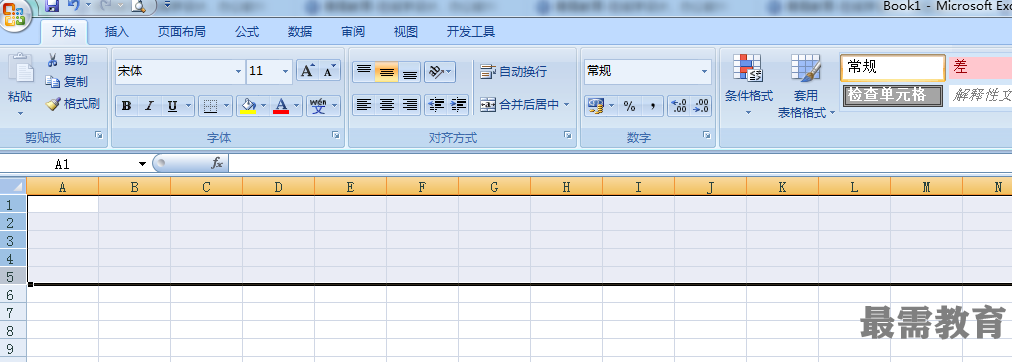The image size is (1012, 362).
Task: Toggle italic formatting
Action: 149,106
